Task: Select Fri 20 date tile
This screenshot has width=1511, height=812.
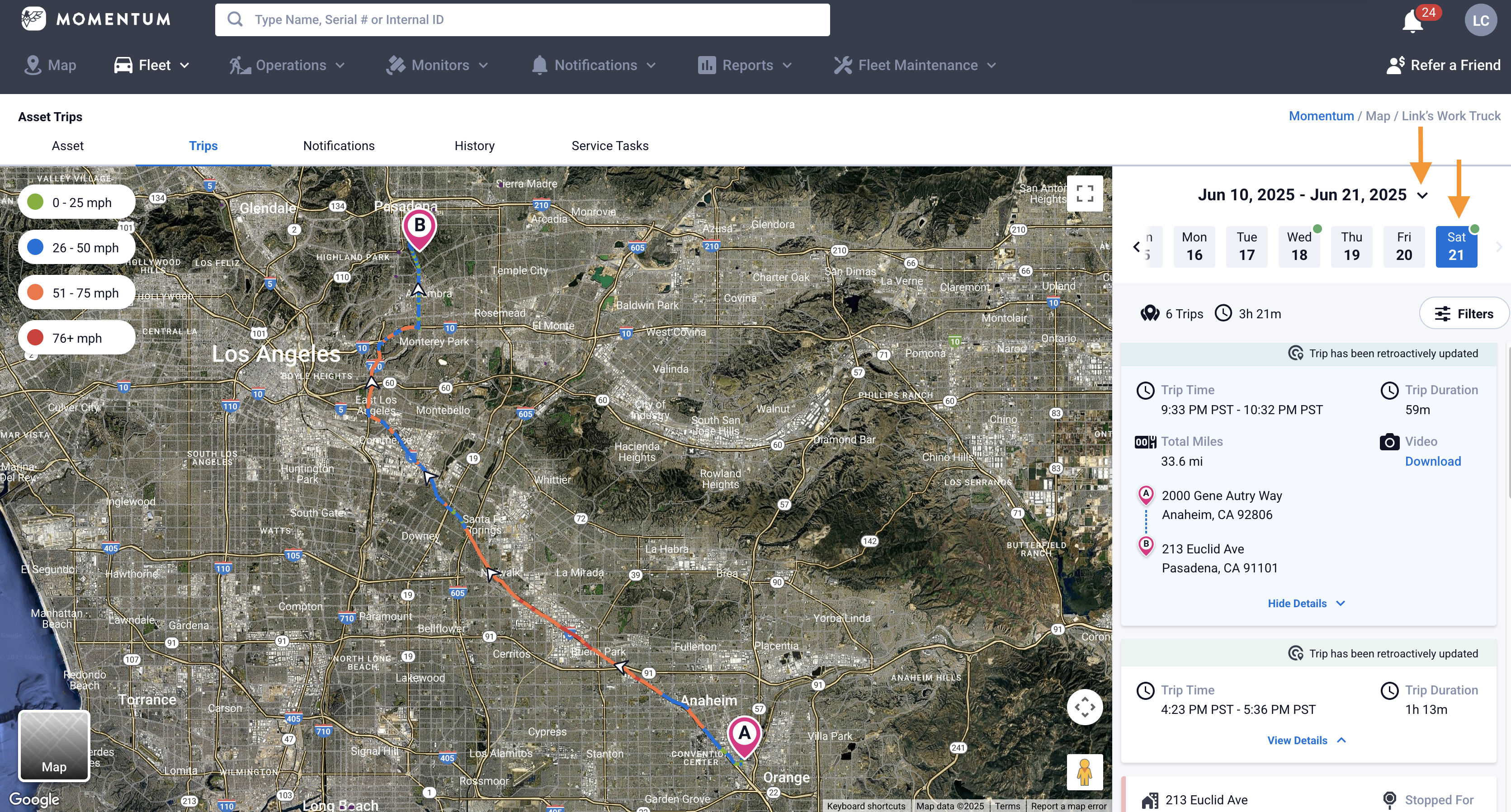Action: (1404, 246)
